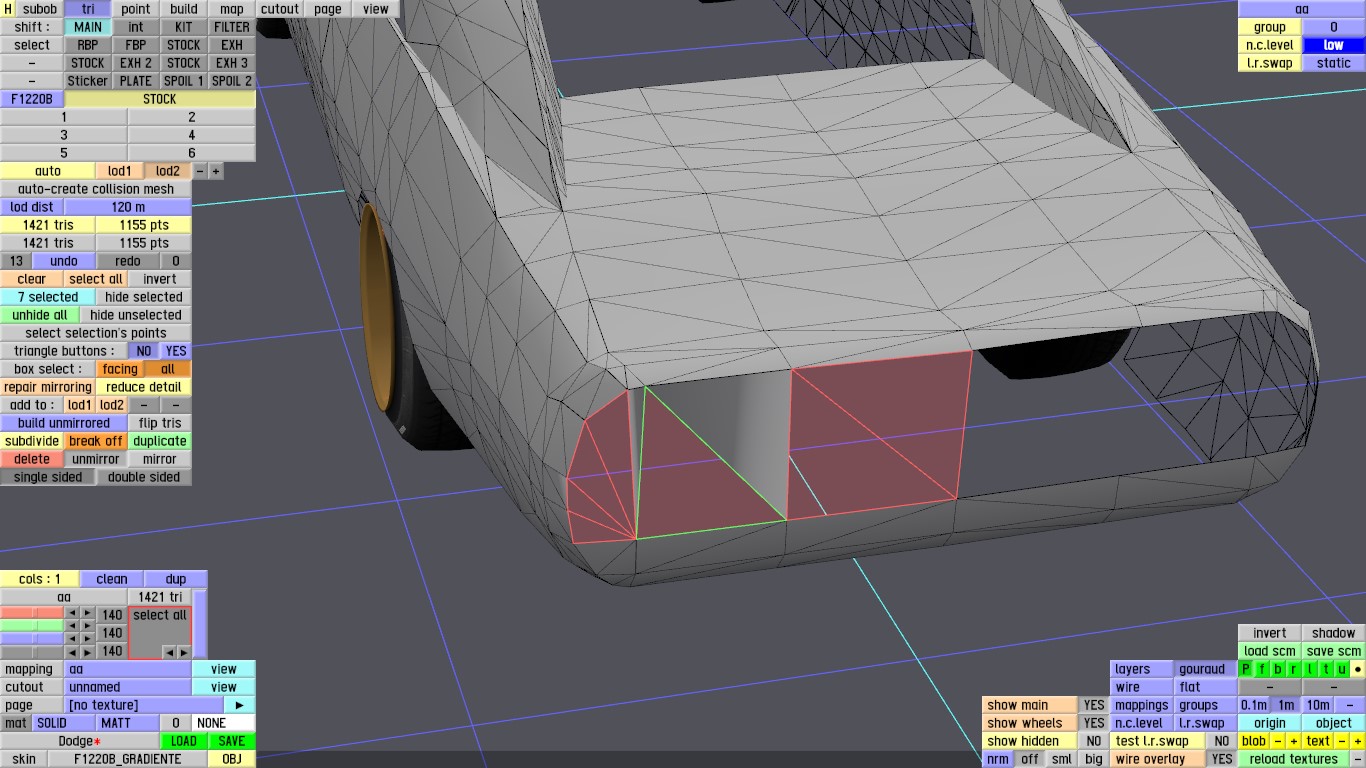Open the page texture arrow
Image resolution: width=1366 pixels, height=768 pixels.
239,705
